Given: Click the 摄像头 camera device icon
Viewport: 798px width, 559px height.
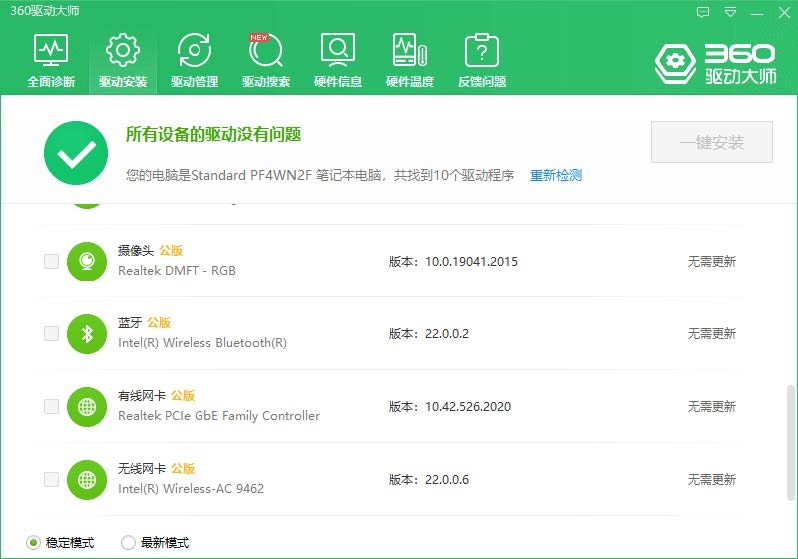Looking at the screenshot, I should click(87, 261).
